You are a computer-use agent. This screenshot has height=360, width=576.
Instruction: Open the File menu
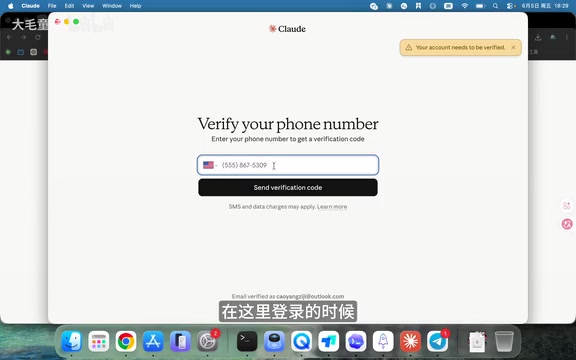coord(52,6)
